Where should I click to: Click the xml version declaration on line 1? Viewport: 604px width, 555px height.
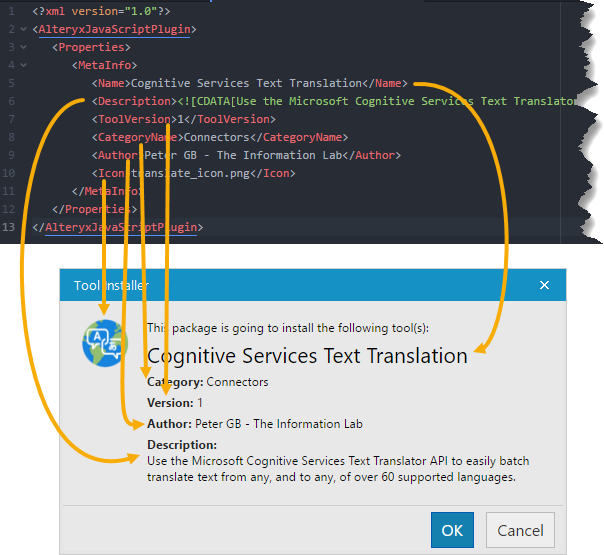(101, 11)
